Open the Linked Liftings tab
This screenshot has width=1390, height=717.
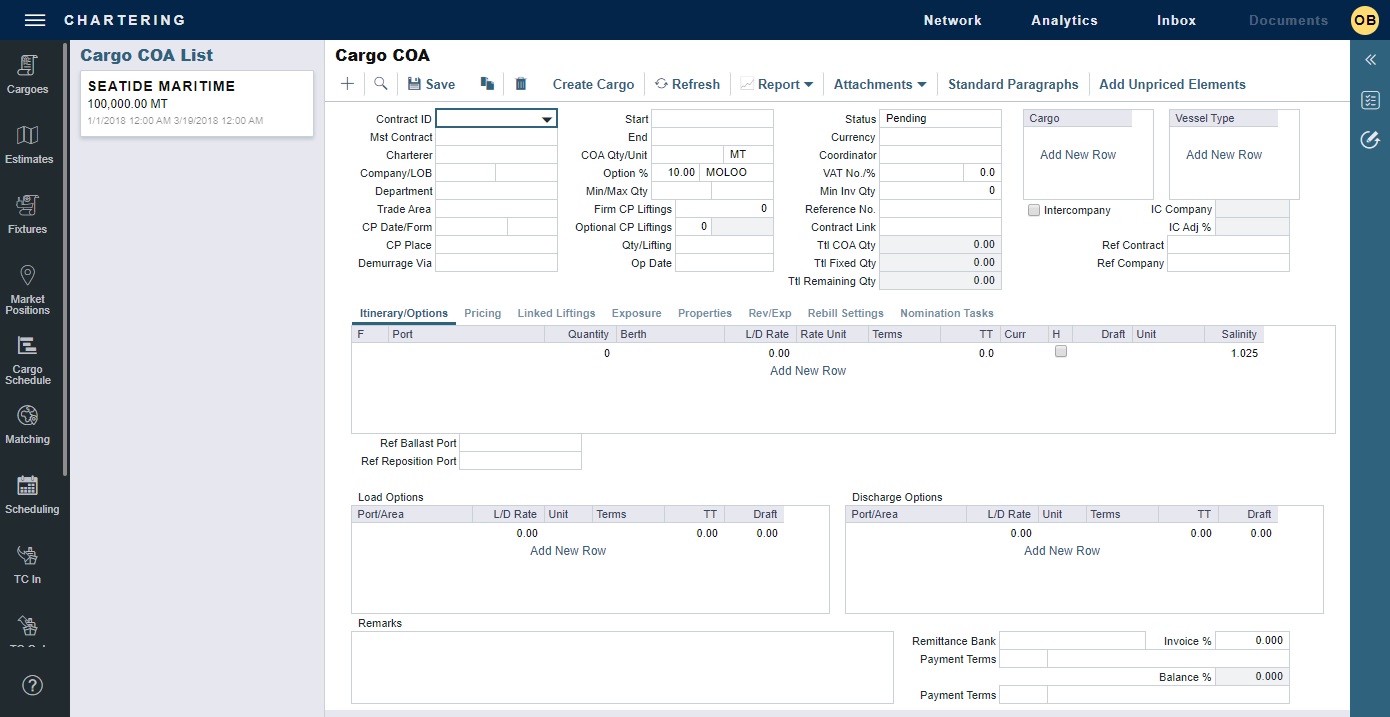point(556,314)
